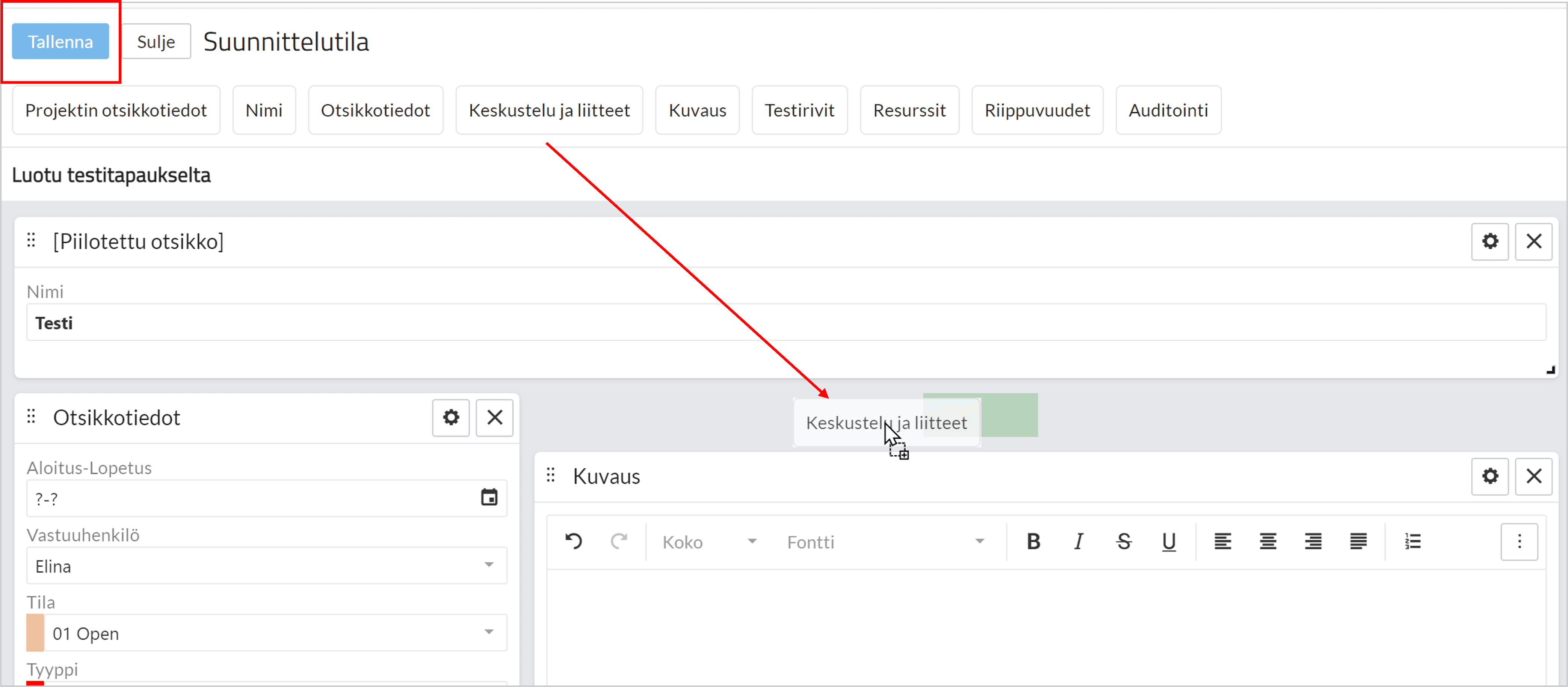
Task: Insert a numbered list in Kuvaus
Action: [x=1413, y=541]
